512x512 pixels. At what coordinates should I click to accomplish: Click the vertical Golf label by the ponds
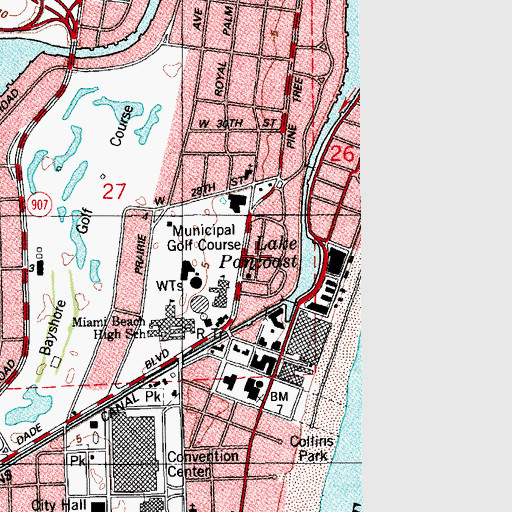pos(83,220)
